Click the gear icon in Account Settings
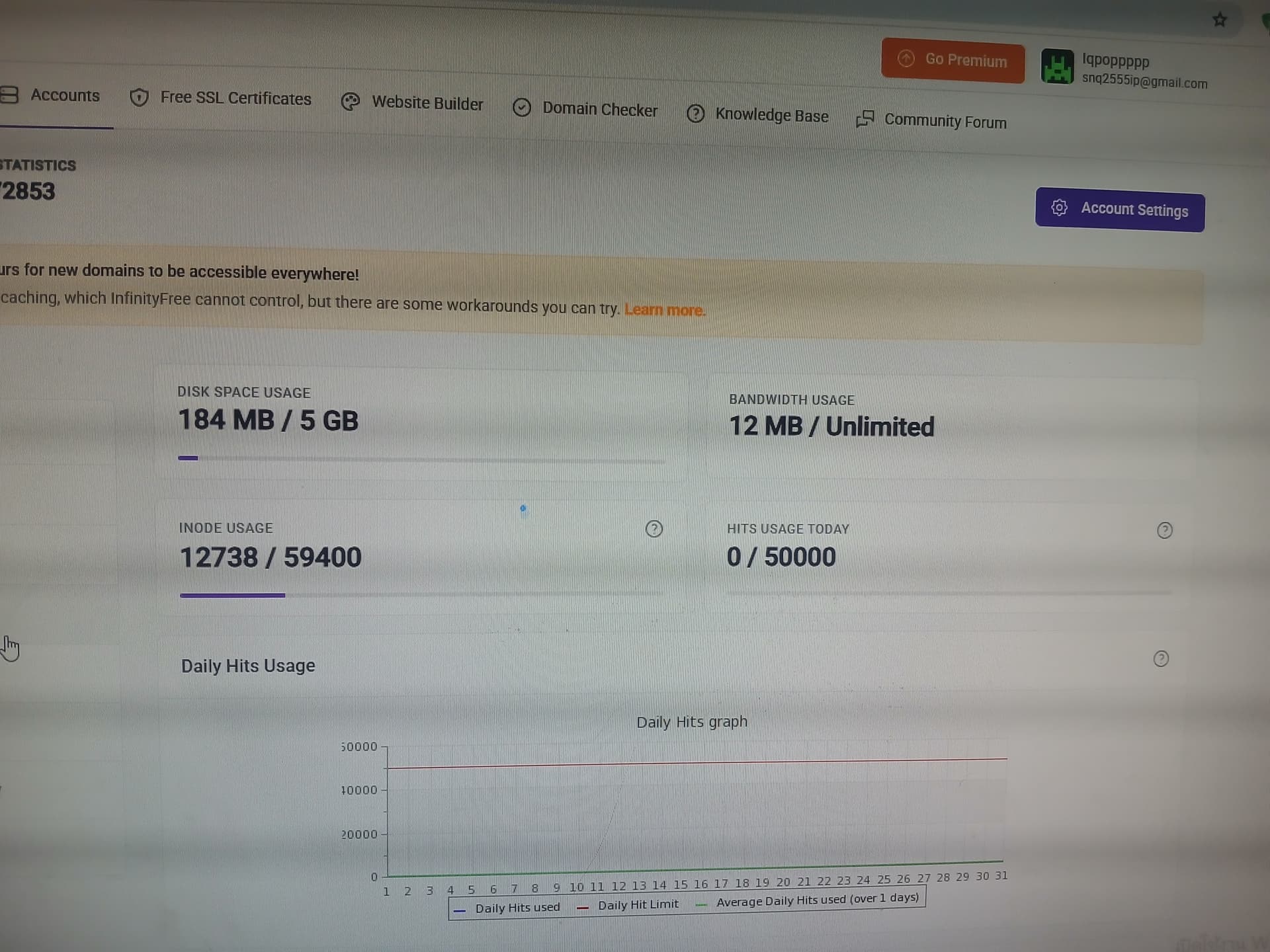Viewport: 1270px width, 952px height. pyautogui.click(x=1059, y=208)
